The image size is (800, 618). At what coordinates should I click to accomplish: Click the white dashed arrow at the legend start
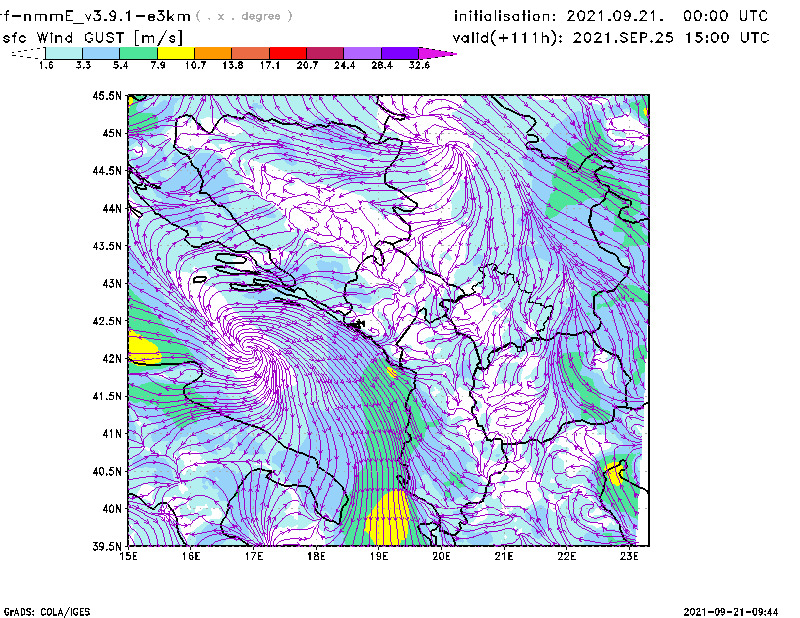point(28,53)
